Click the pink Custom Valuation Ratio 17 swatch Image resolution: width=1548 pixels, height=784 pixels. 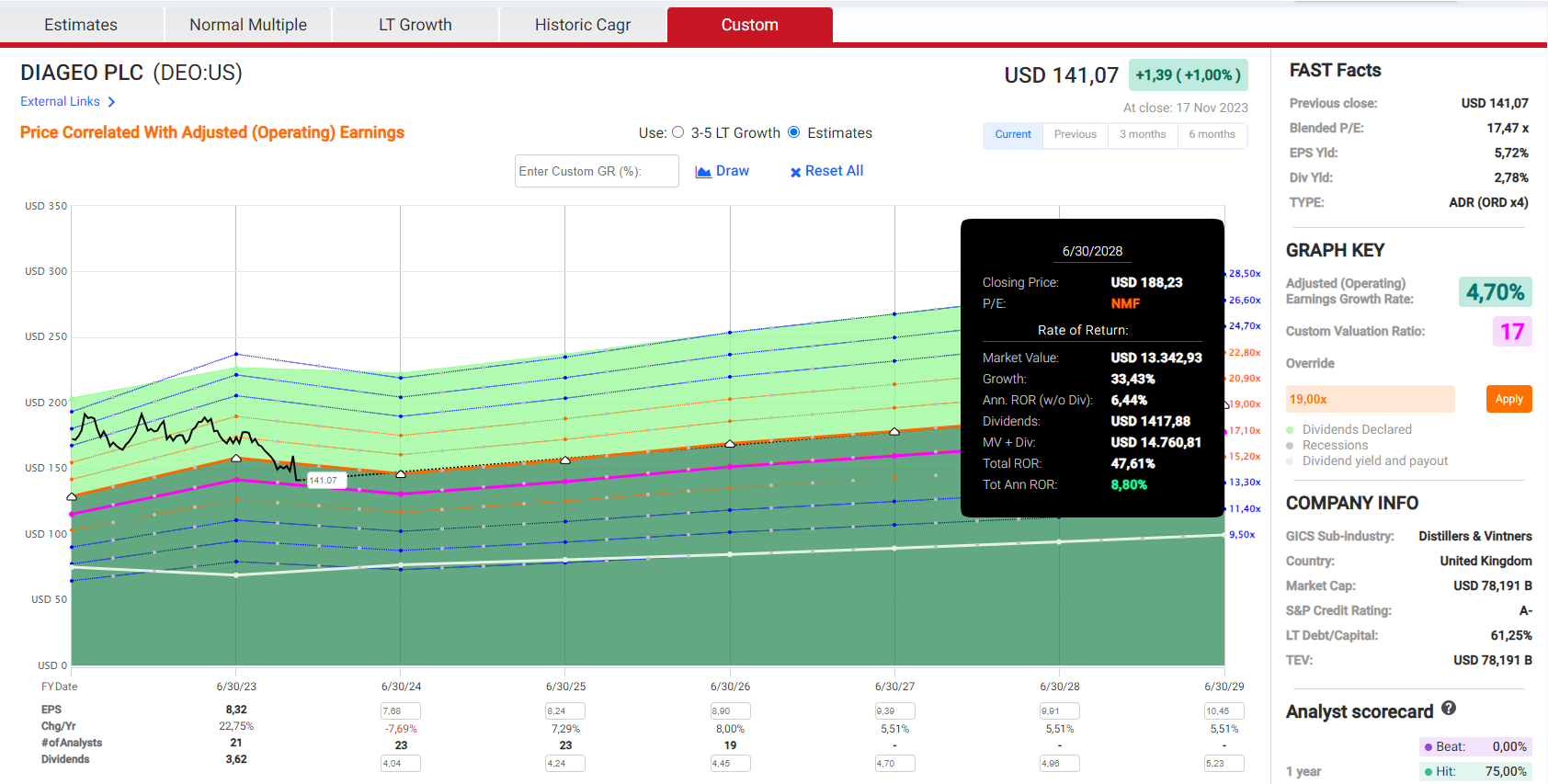coord(1511,332)
